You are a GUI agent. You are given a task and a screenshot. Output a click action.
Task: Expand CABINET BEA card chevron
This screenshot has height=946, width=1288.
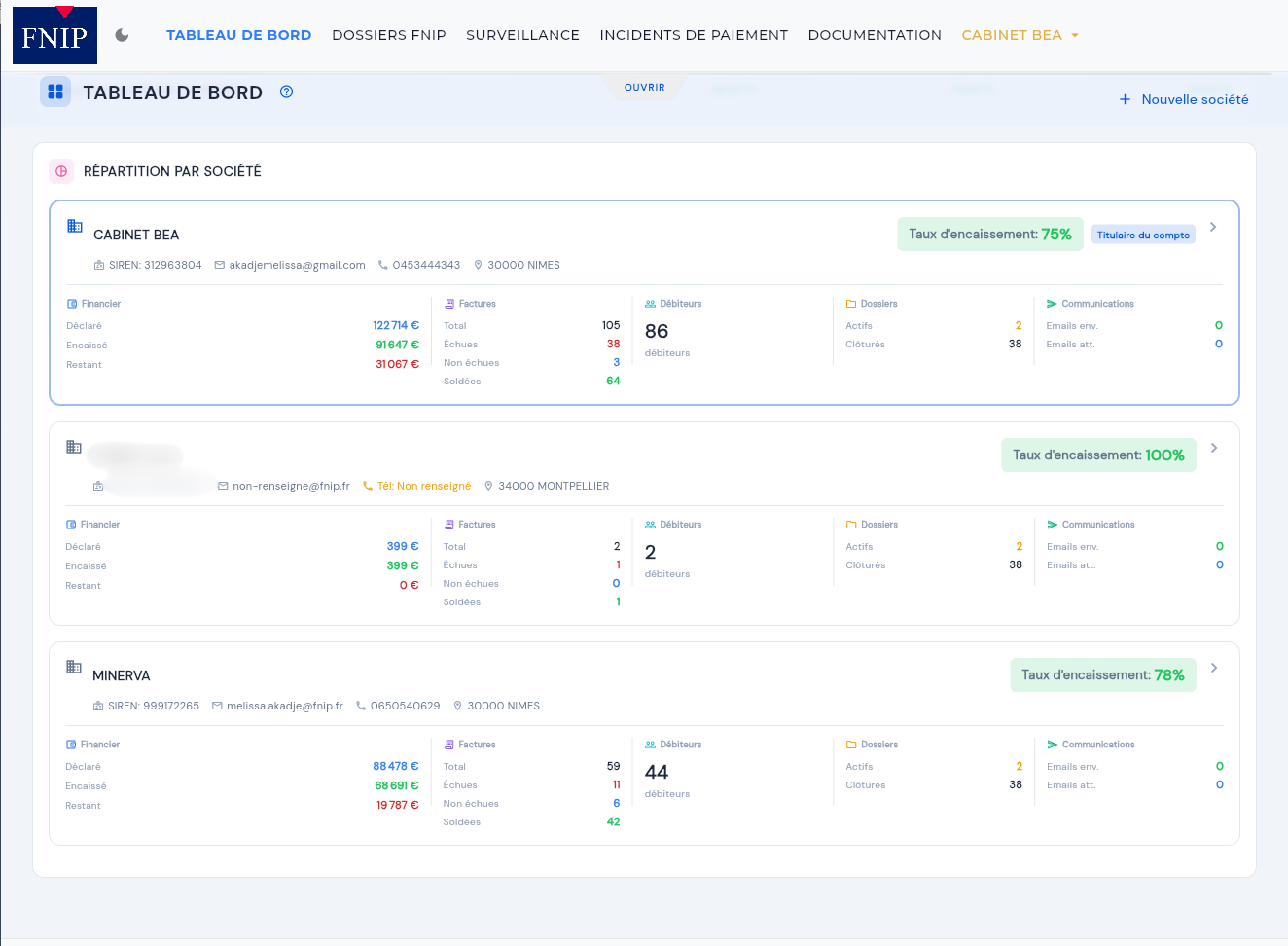1213,227
